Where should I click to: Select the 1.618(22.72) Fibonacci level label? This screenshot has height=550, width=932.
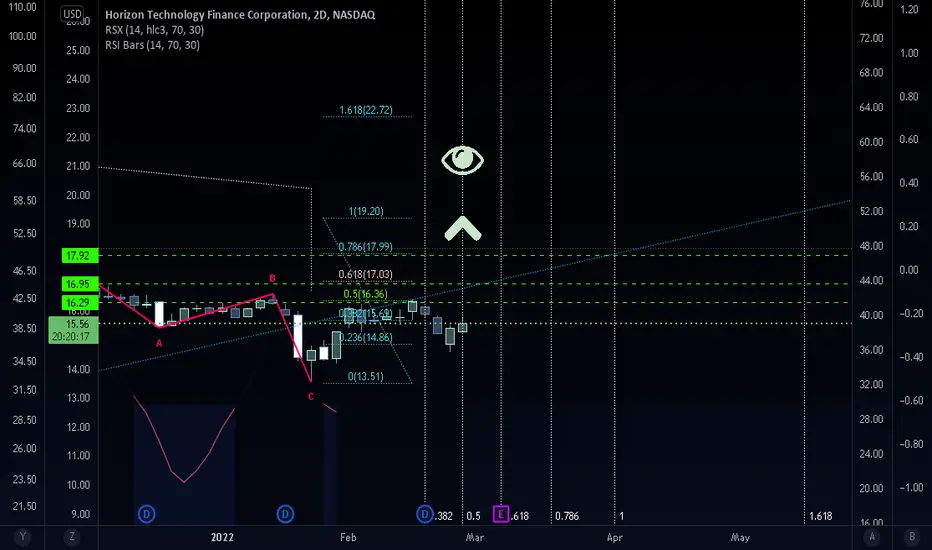tap(366, 110)
